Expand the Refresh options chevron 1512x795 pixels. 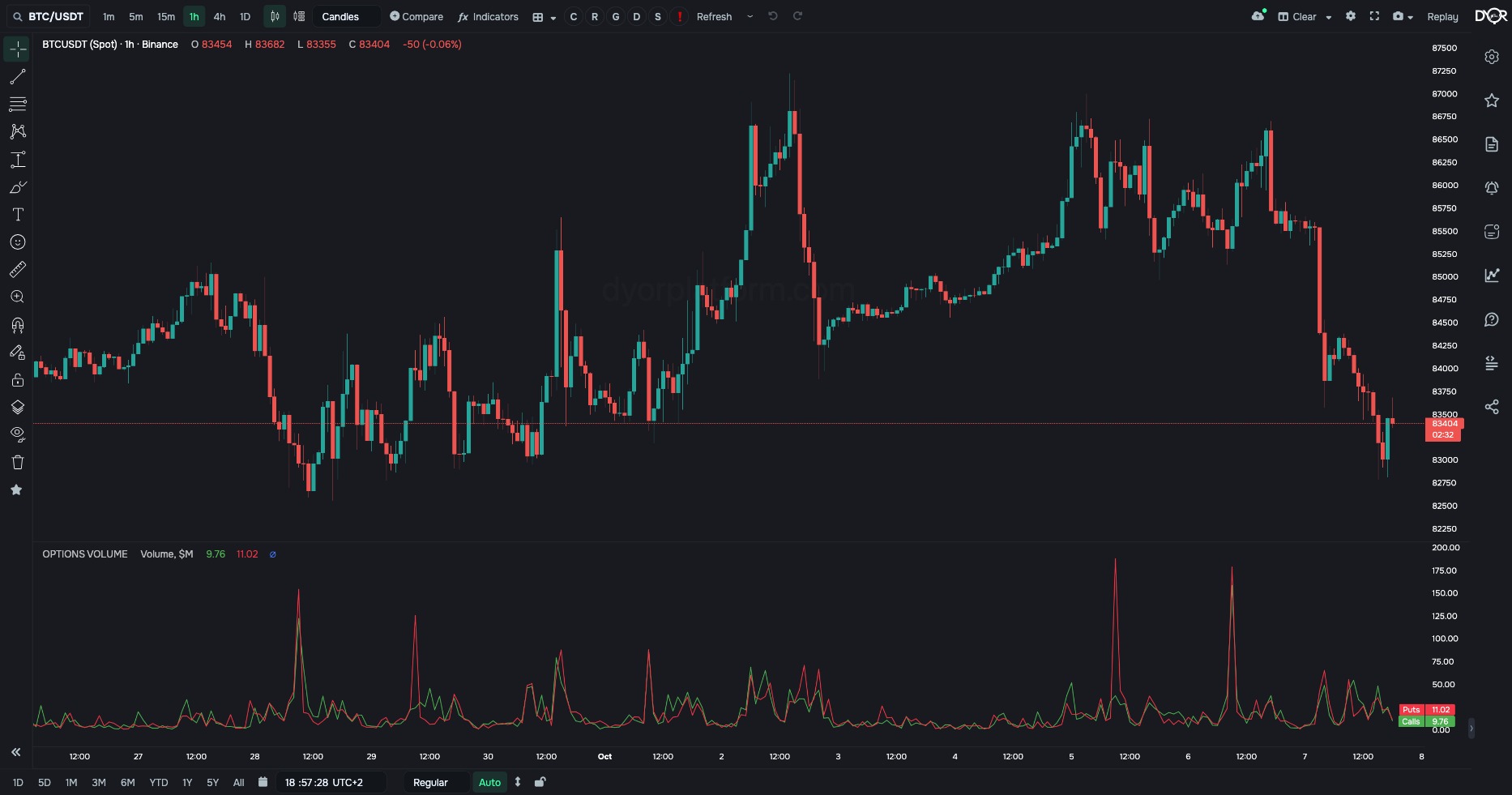click(x=750, y=16)
